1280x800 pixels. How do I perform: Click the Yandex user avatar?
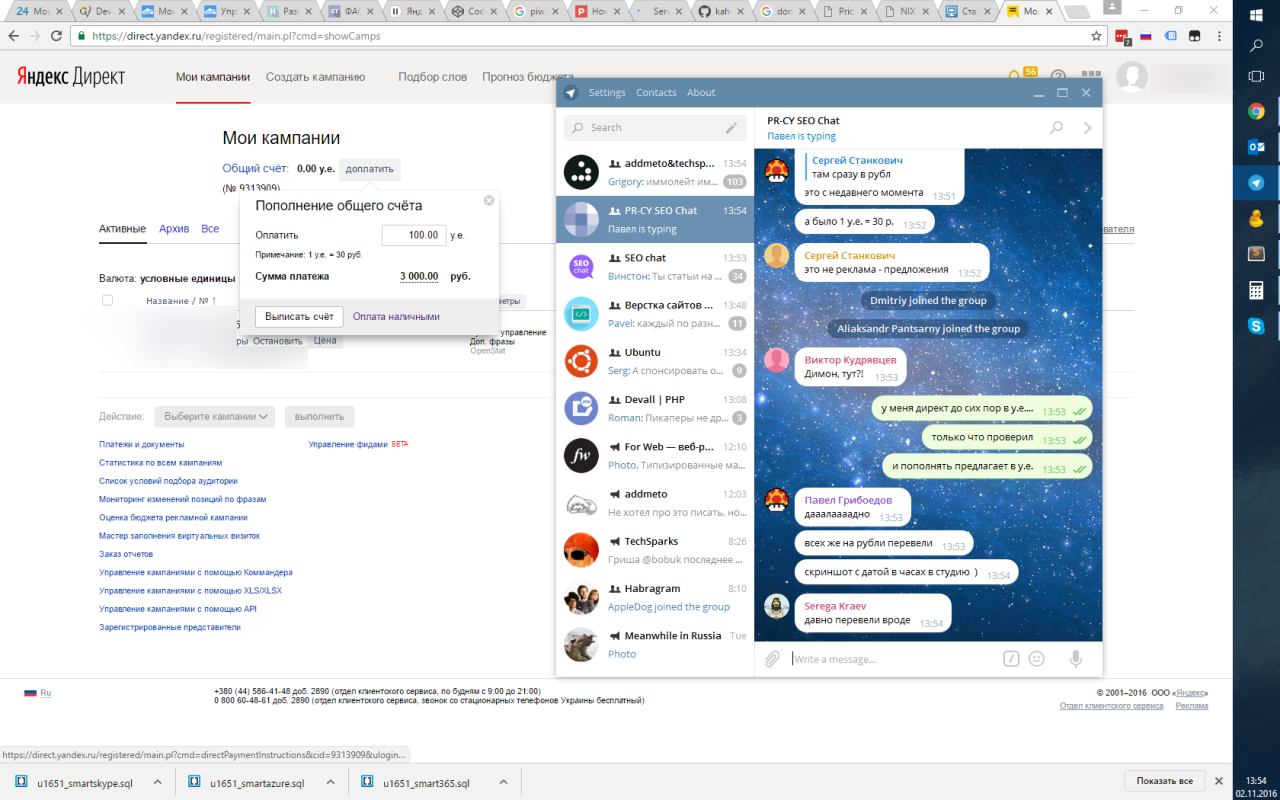pos(1132,77)
